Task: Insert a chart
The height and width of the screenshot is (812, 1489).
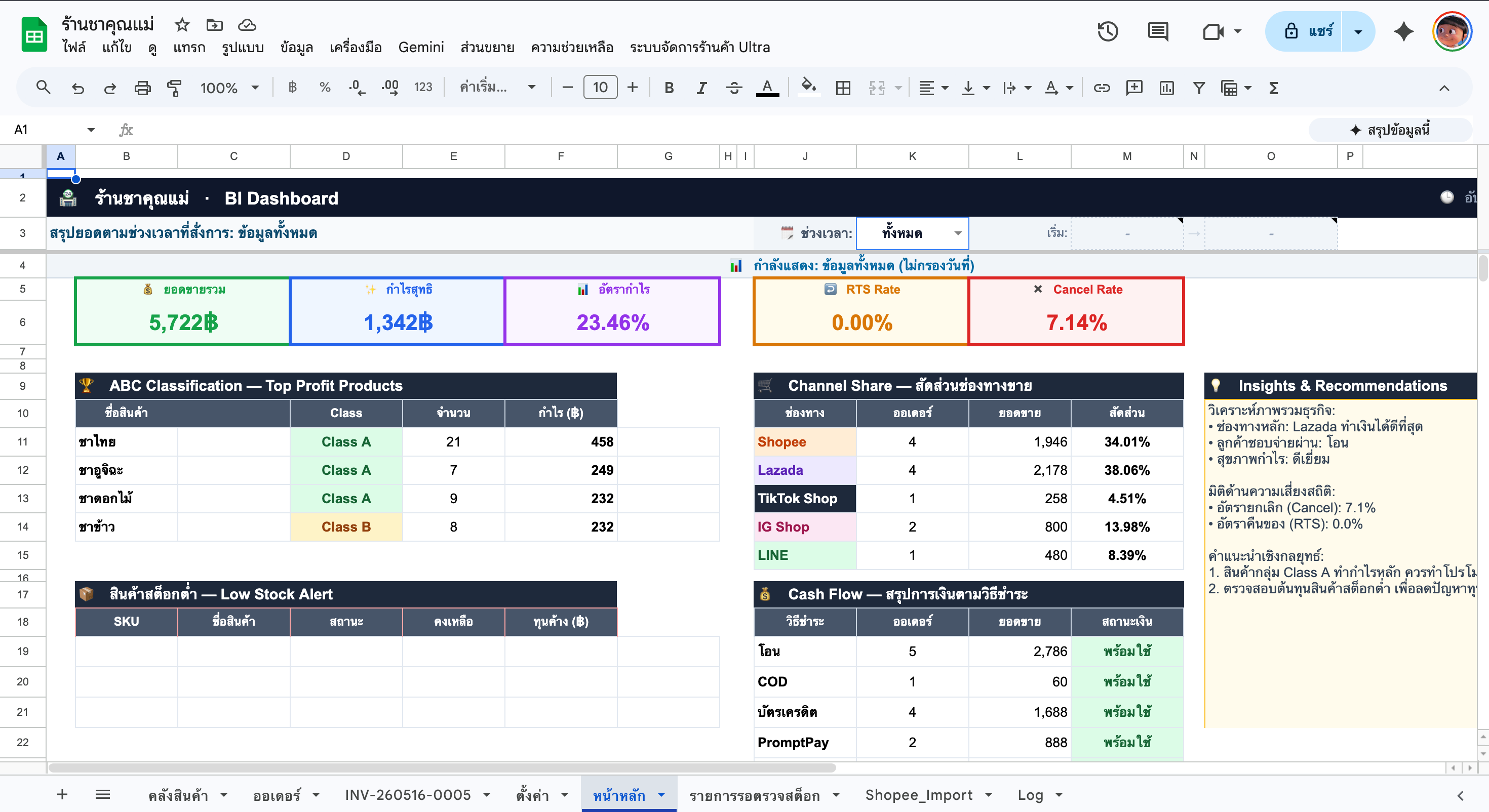Action: [x=1166, y=88]
